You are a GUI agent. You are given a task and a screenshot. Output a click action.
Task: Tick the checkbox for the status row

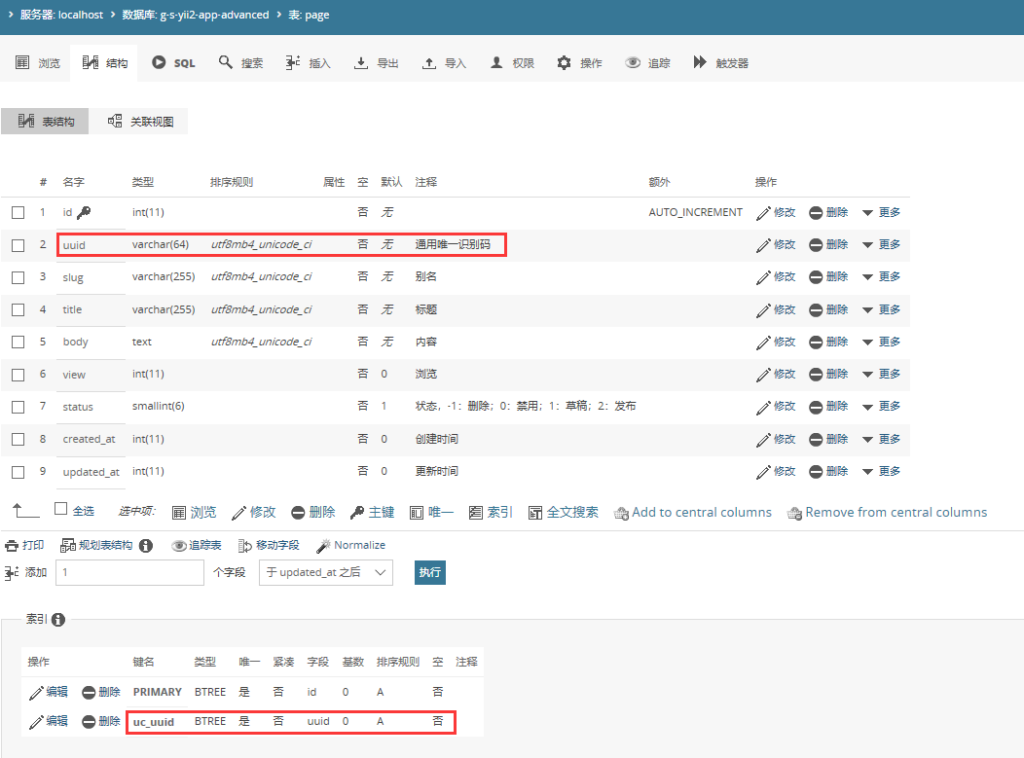[18, 407]
